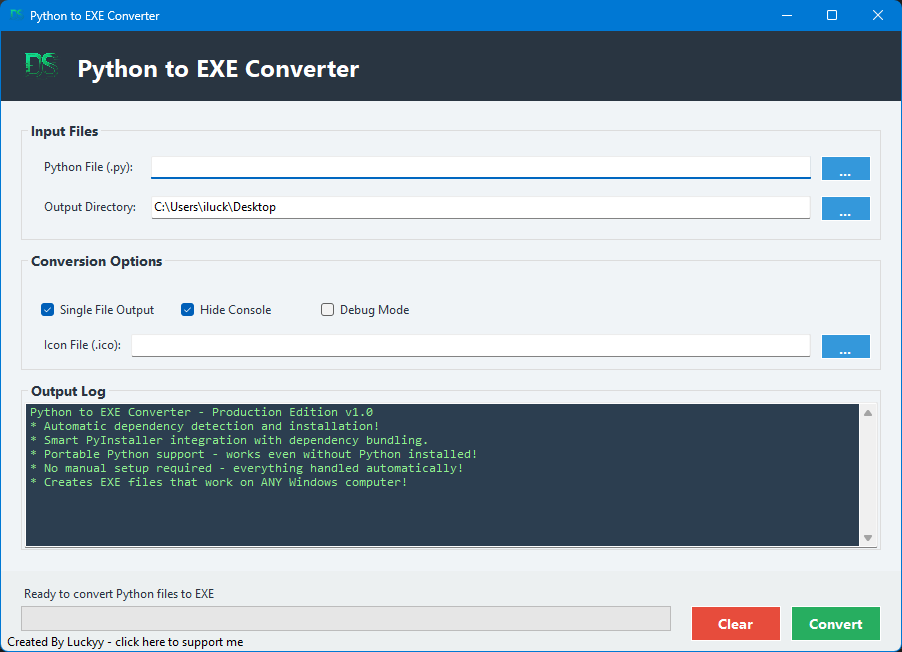Click the app icon in the title bar
This screenshot has height=652, width=902.
(x=16, y=15)
